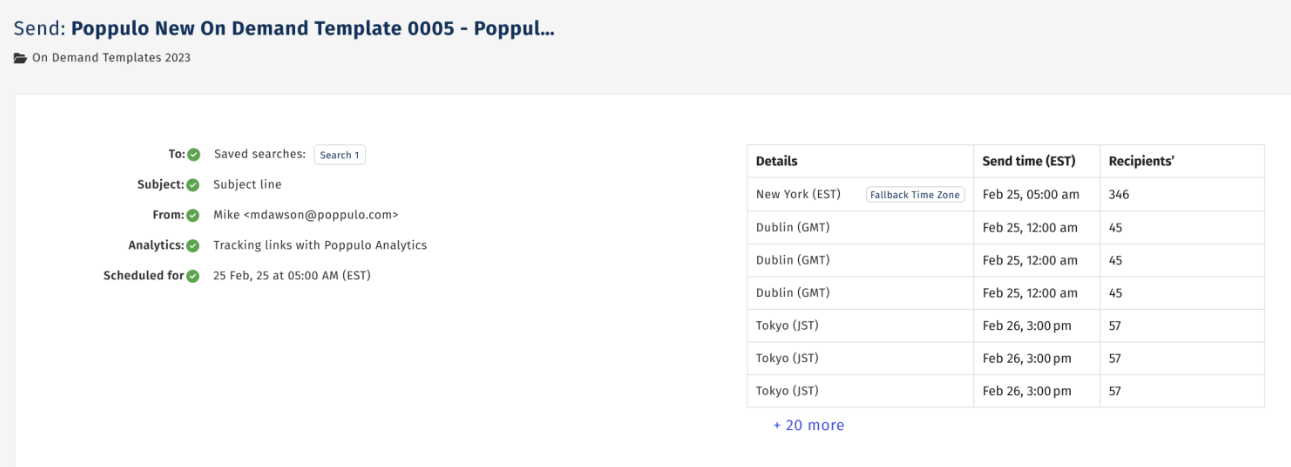Select the first Dublin (GMT) row
Screen dimensions: 1291x467
pos(1006,227)
